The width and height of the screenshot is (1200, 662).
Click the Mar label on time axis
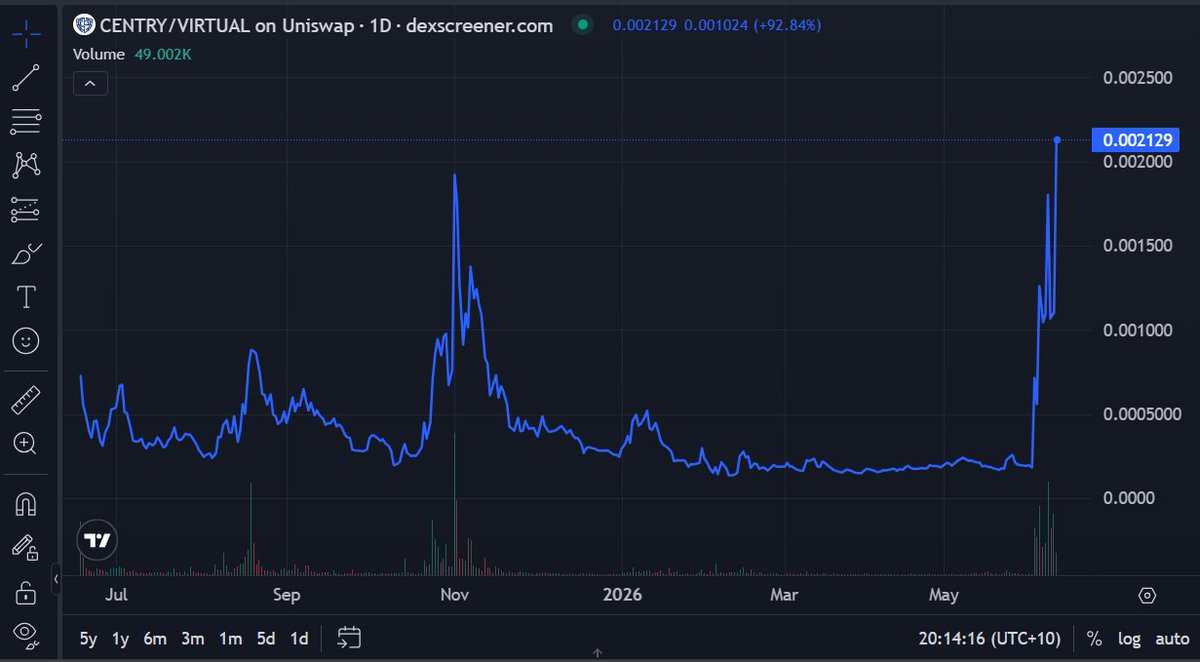click(783, 595)
